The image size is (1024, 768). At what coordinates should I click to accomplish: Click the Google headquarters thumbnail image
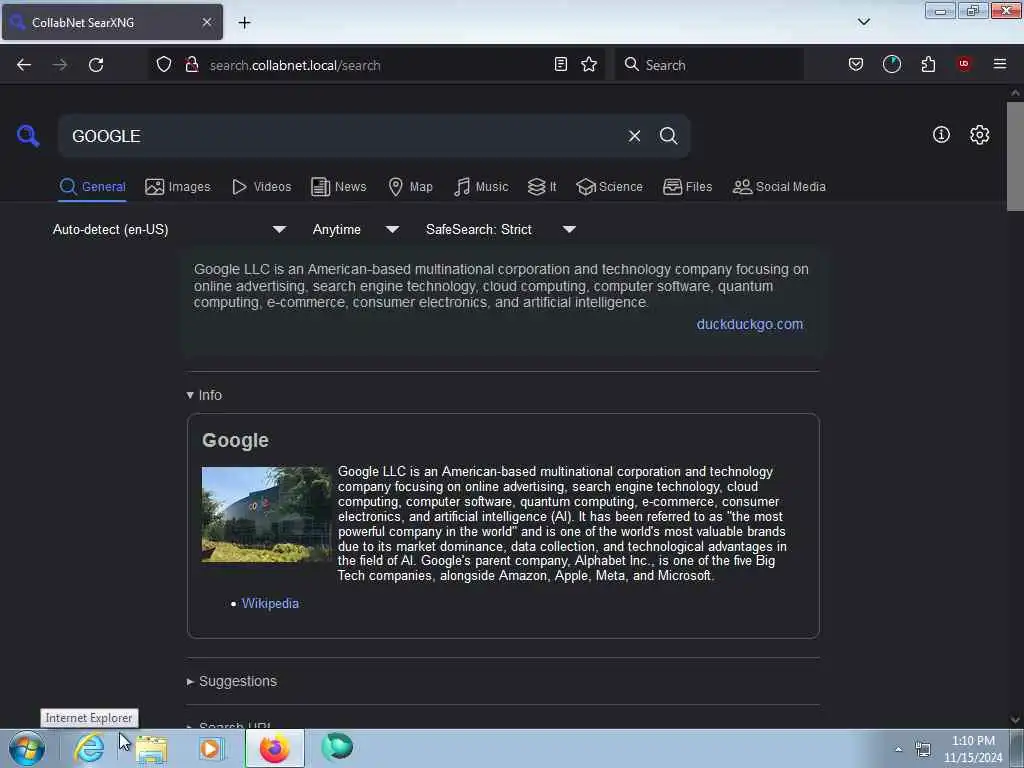click(266, 514)
